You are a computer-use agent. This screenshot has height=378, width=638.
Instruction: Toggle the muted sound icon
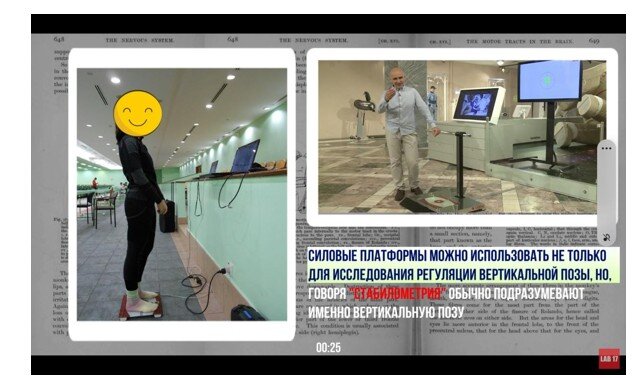(x=606, y=237)
